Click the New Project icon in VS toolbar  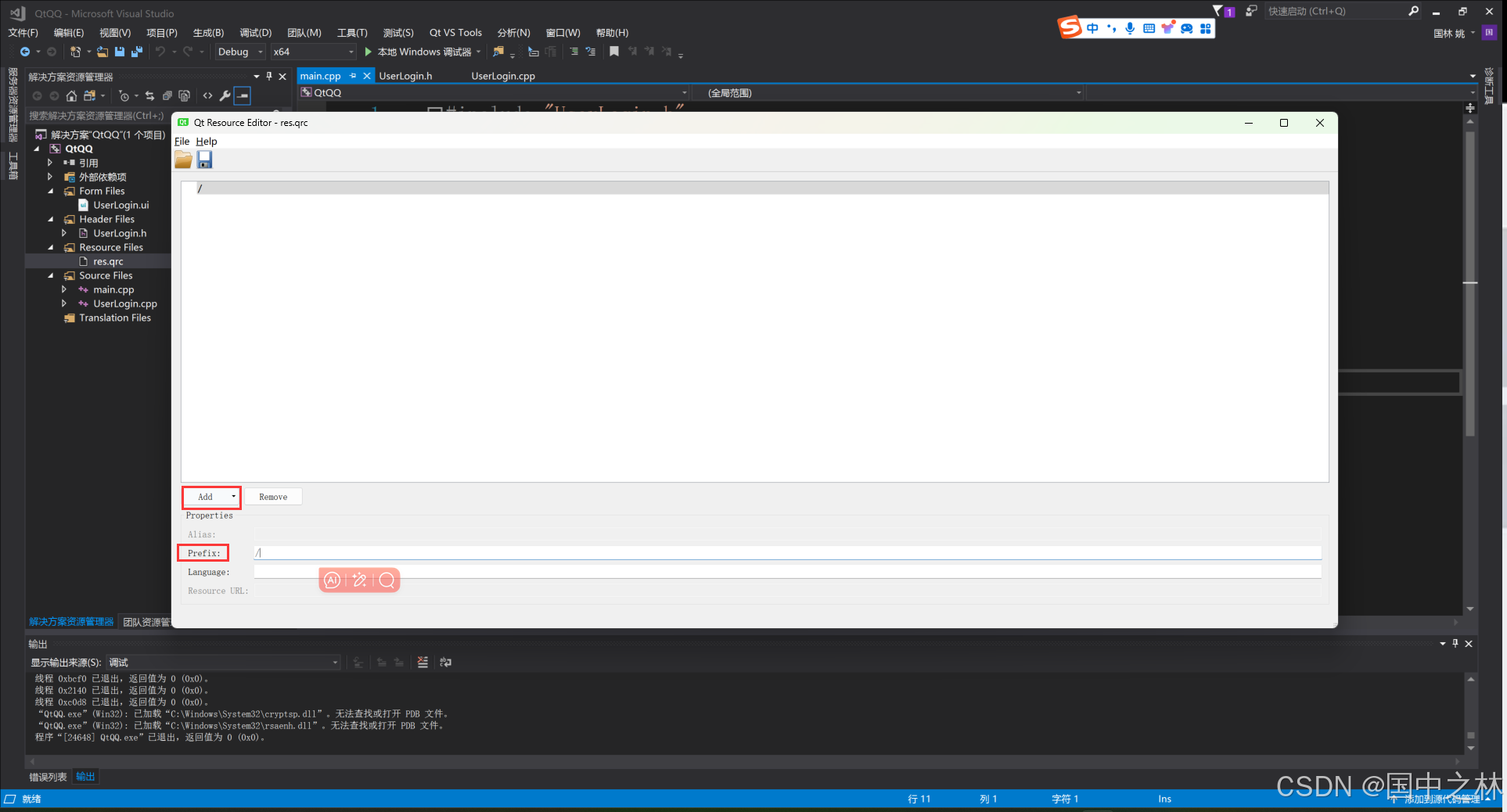(75, 52)
